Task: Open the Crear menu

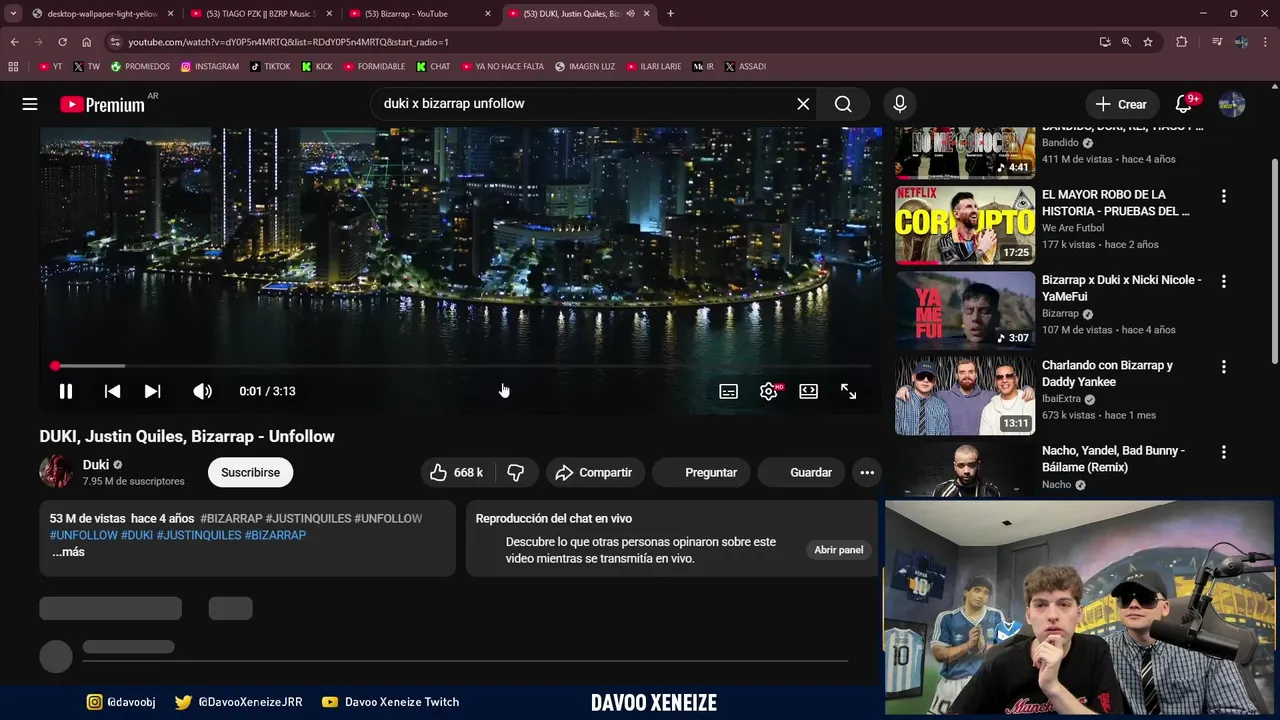Action: tap(1121, 104)
